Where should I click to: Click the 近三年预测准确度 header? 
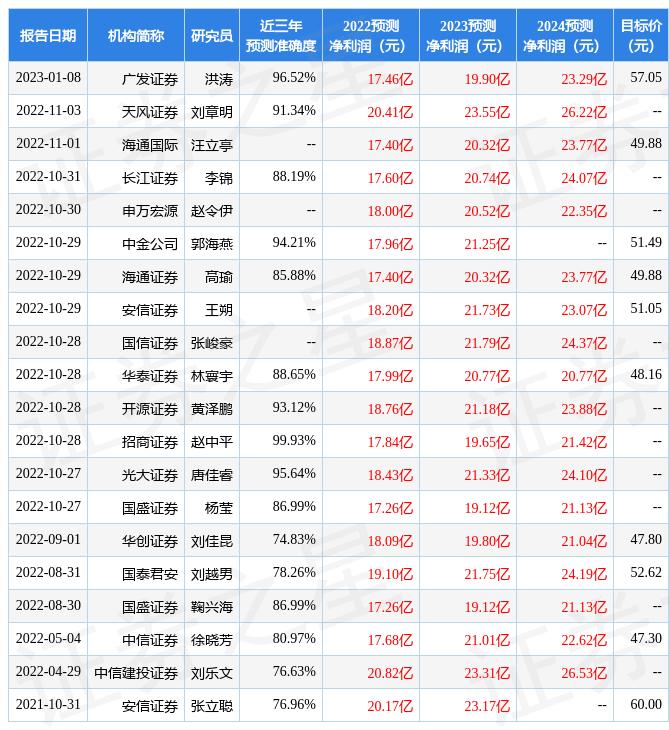[x=281, y=36]
